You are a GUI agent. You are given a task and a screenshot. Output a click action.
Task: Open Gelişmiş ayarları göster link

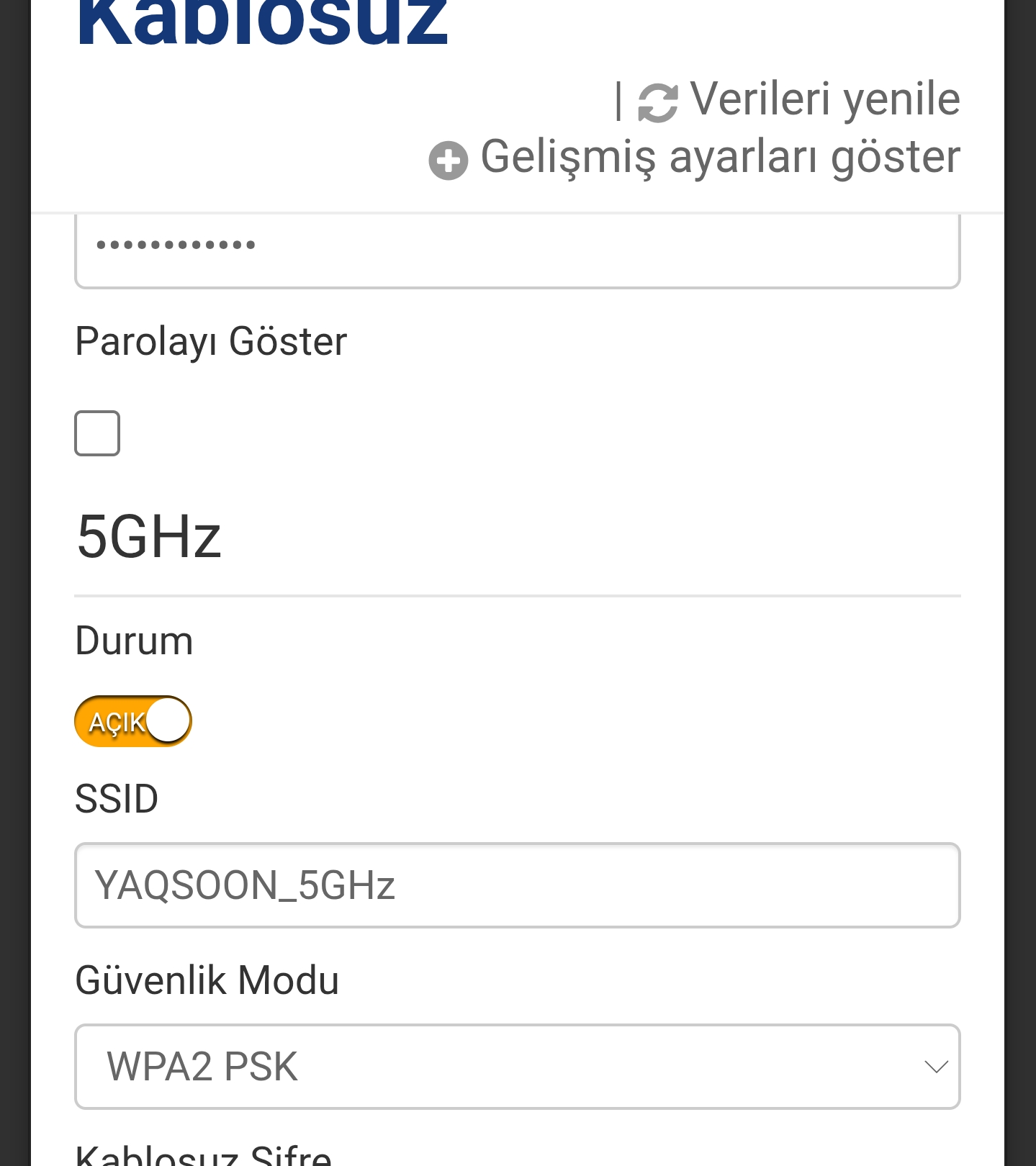click(x=720, y=157)
